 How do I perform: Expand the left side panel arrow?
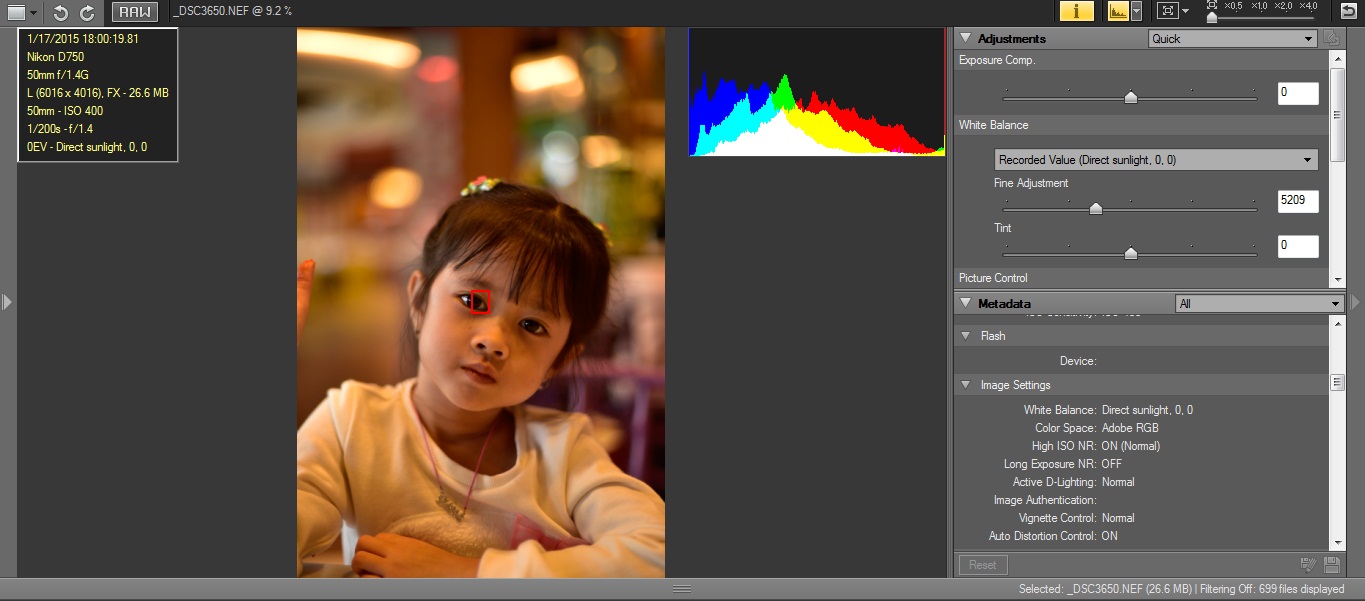coord(7,301)
